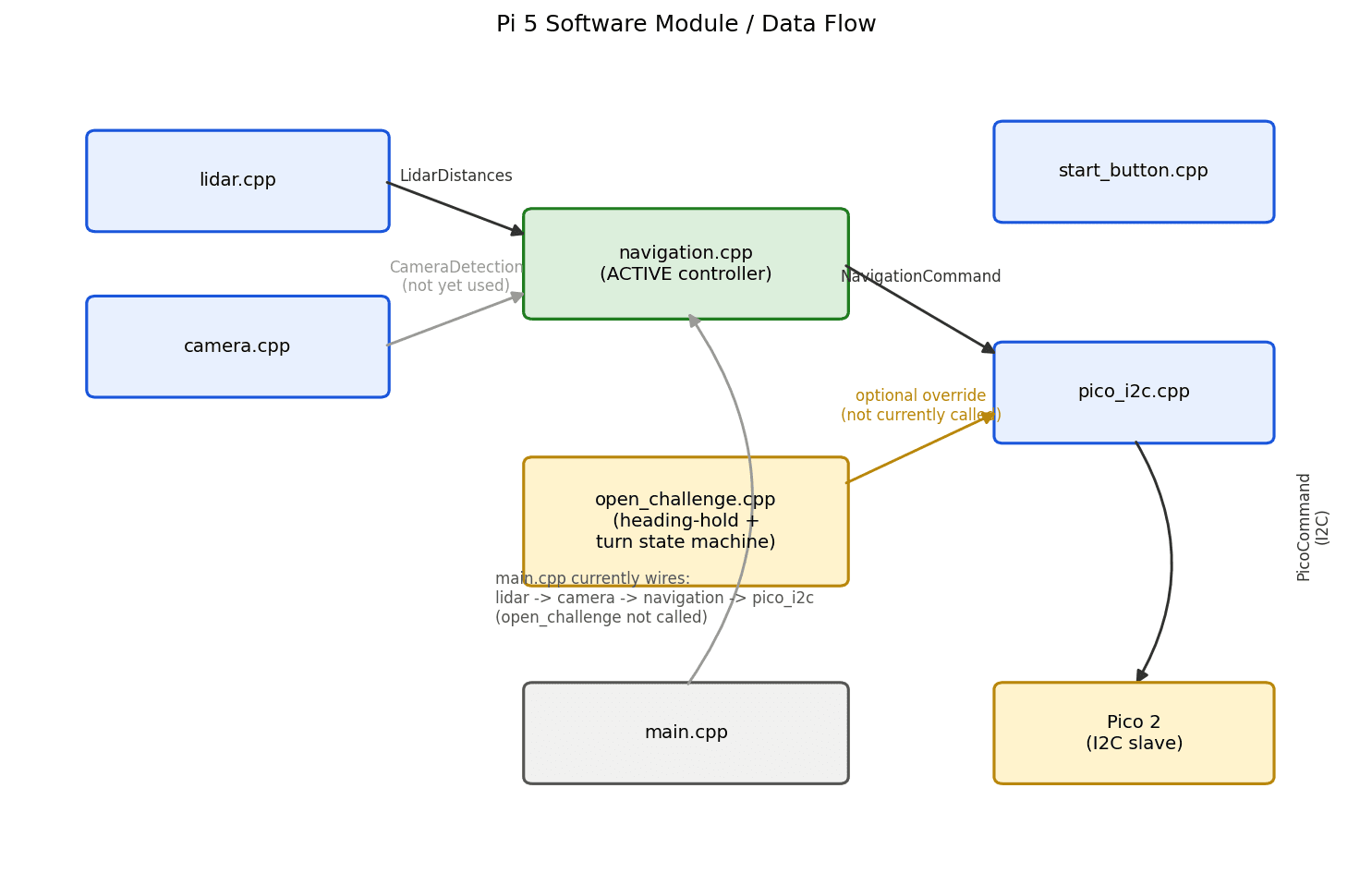Select the Pico 2 I2C slave box
The width and height of the screenshot is (1372, 885).
[1134, 733]
